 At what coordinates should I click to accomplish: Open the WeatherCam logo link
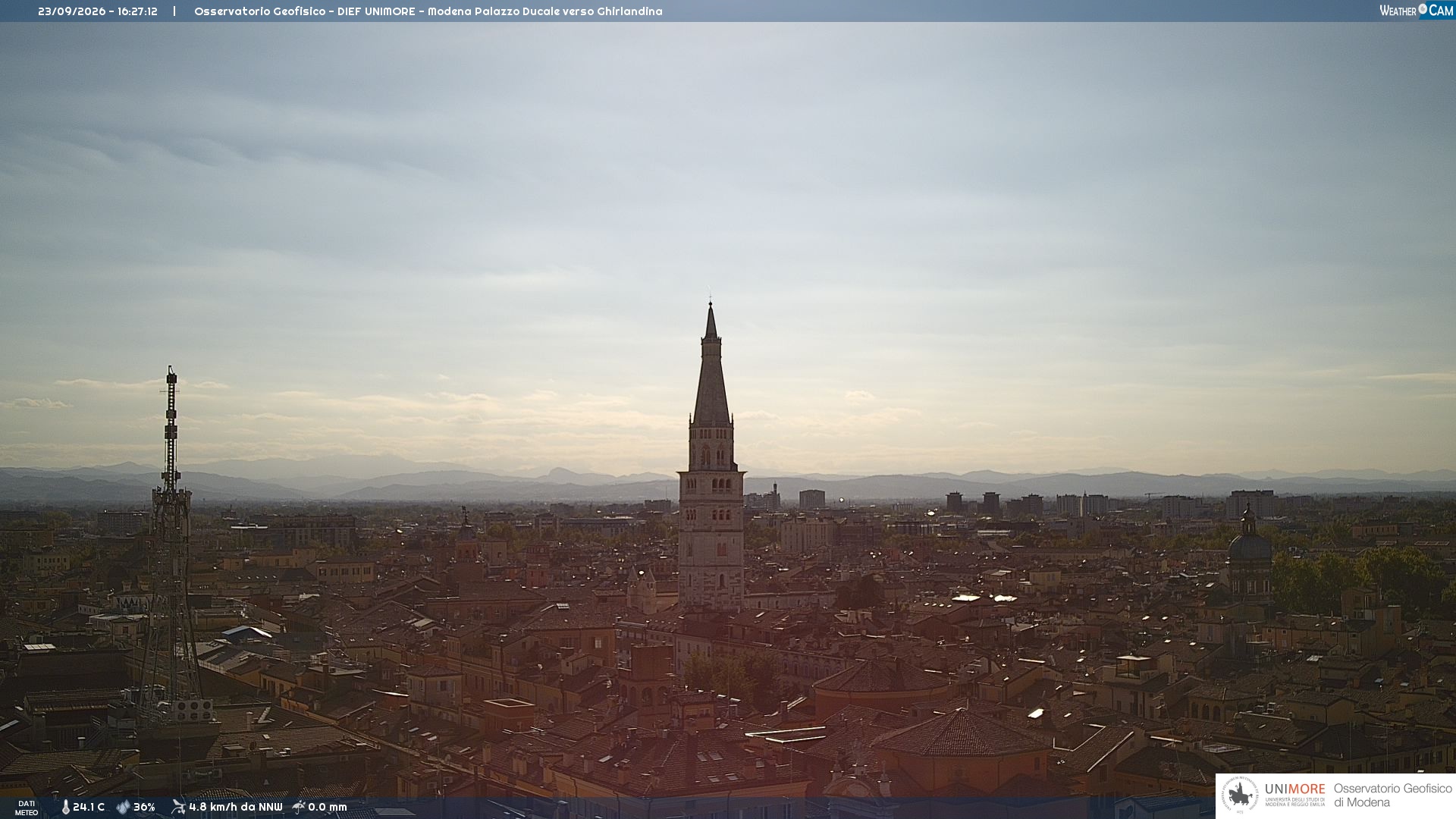tap(1417, 10)
